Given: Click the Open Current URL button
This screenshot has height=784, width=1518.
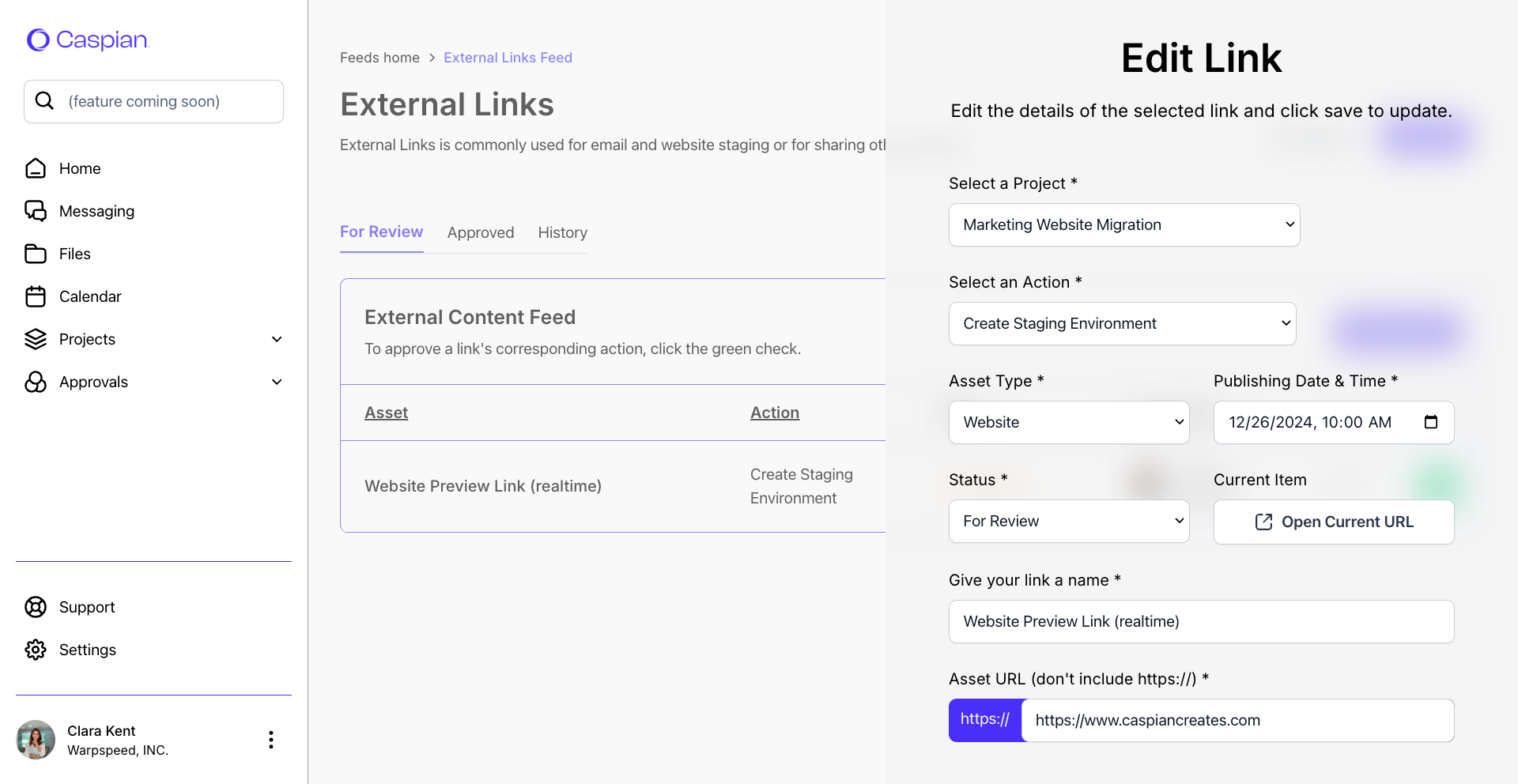Looking at the screenshot, I should point(1334,522).
